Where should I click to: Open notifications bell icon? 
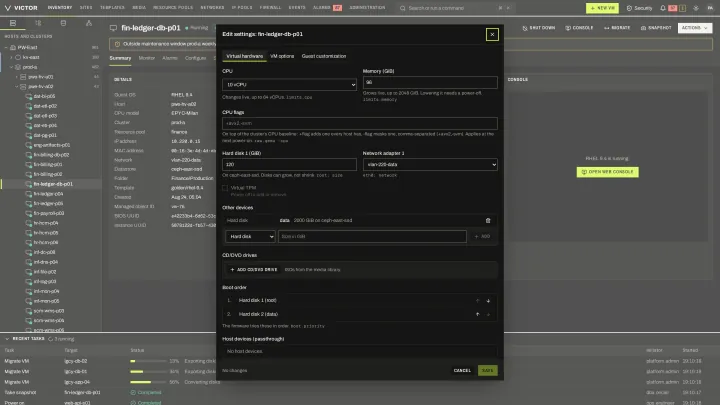pyautogui.click(x=663, y=8)
